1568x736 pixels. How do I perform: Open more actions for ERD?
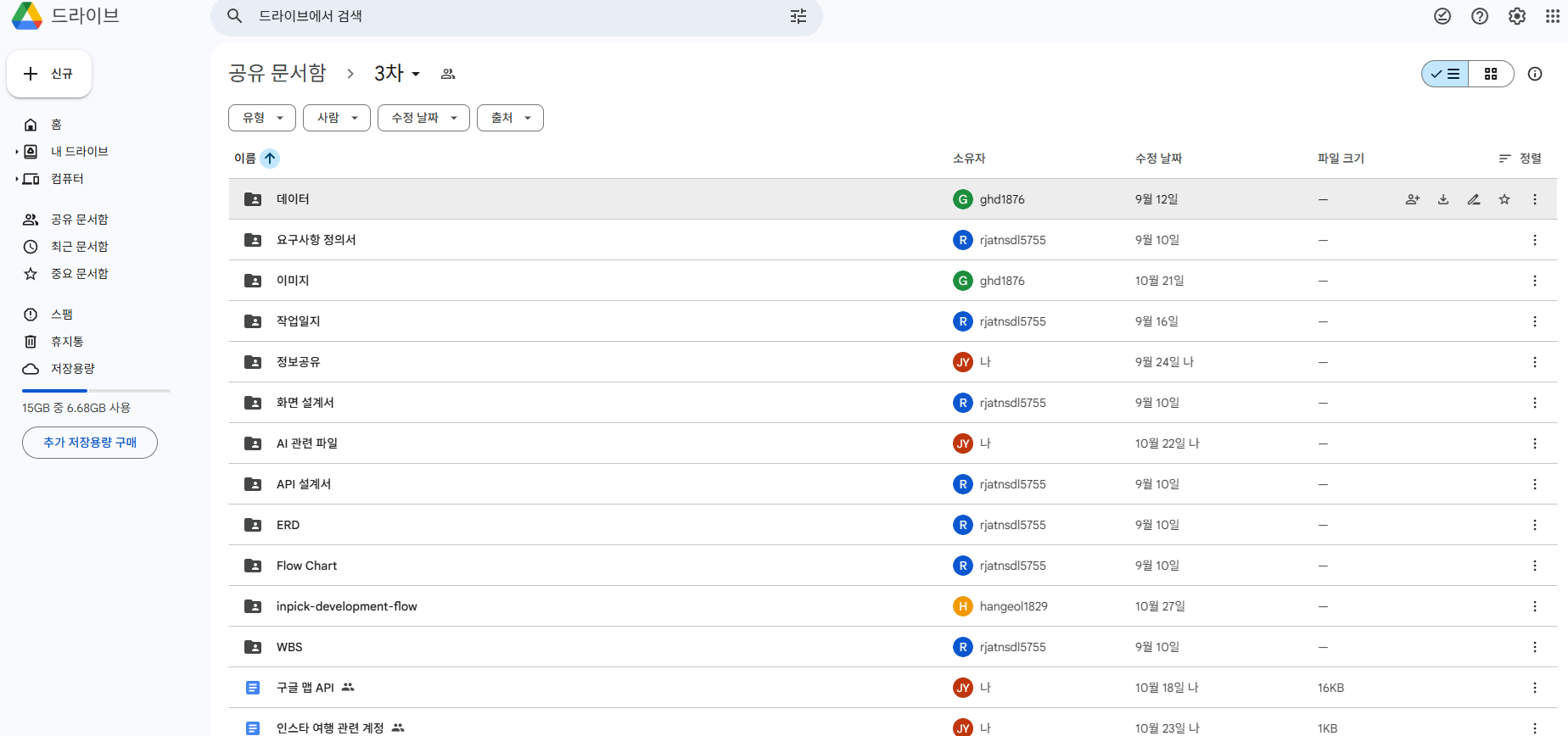click(x=1535, y=525)
